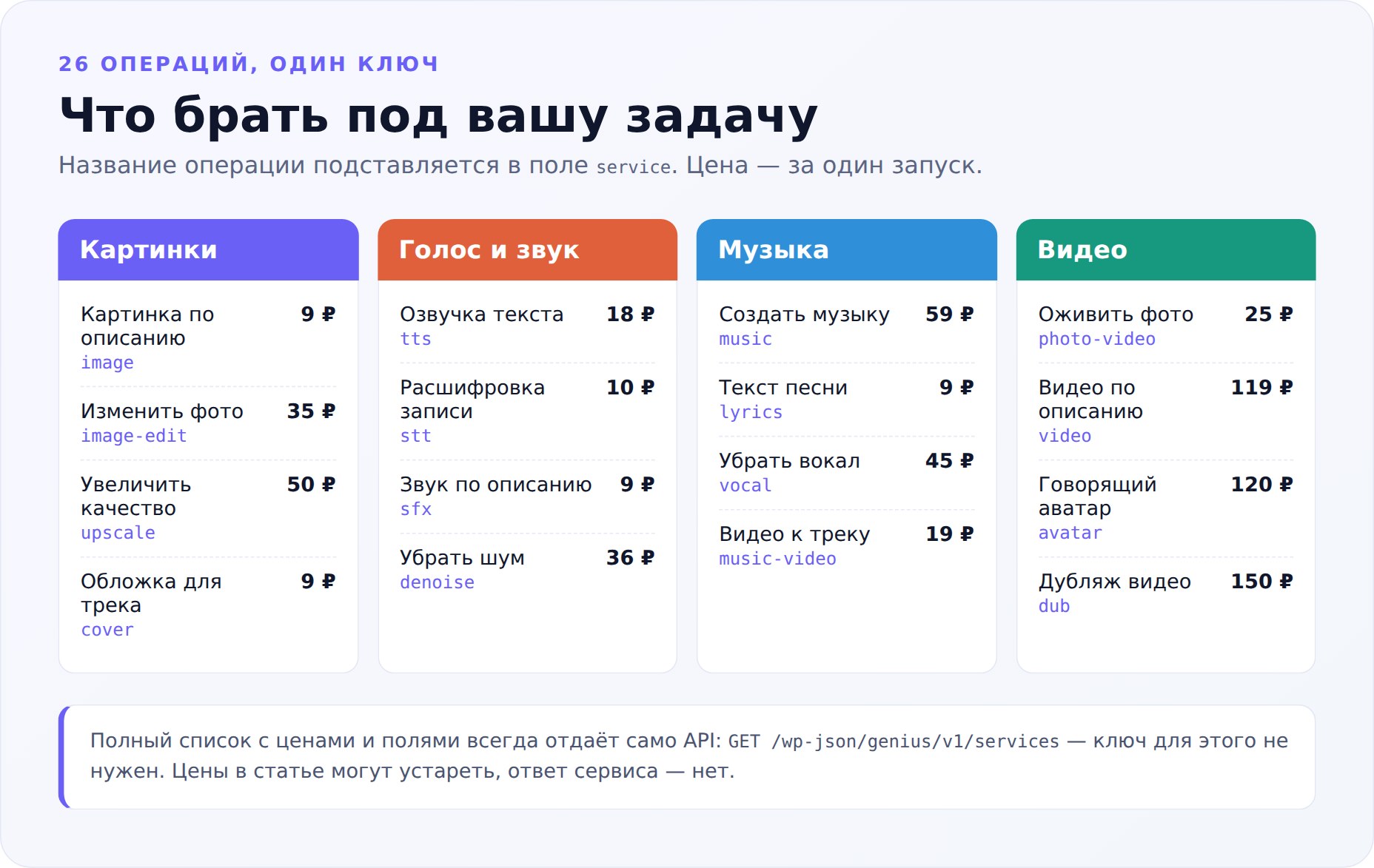Image resolution: width=1374 pixels, height=868 pixels.
Task: Click the 'sfx' service code
Action: click(415, 509)
